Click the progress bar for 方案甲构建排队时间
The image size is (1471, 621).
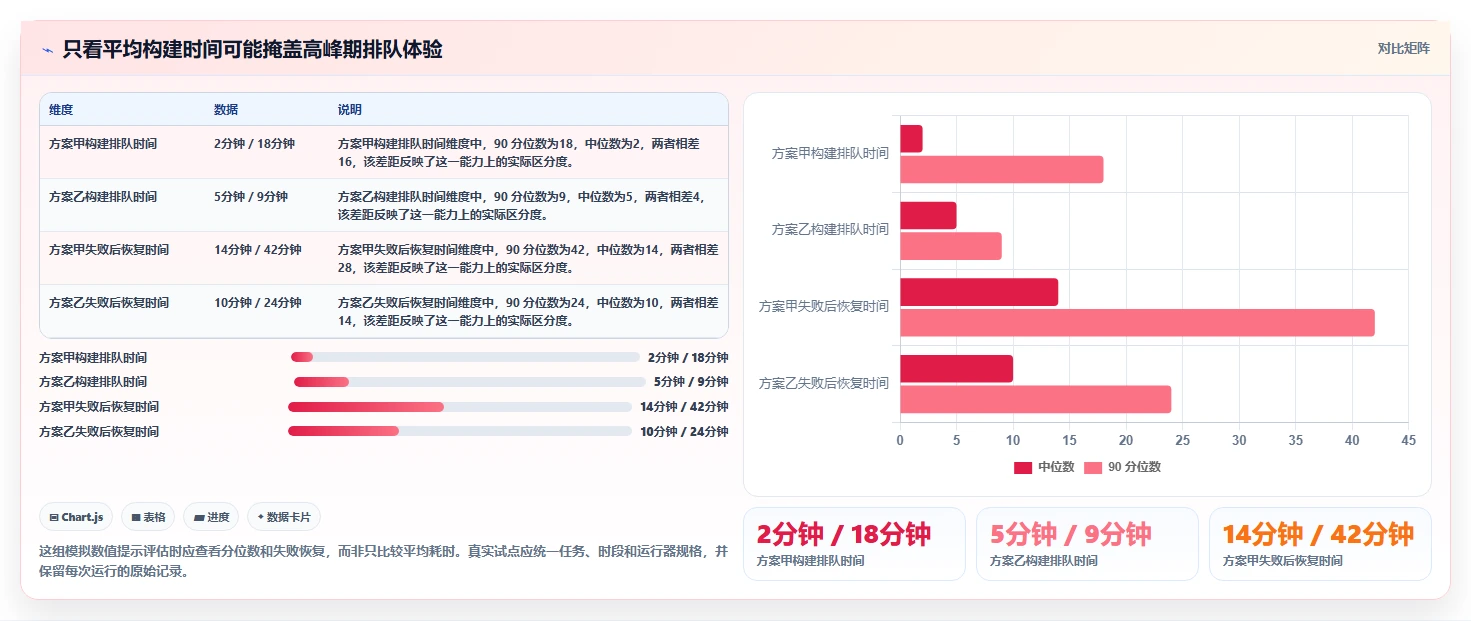[x=465, y=357]
